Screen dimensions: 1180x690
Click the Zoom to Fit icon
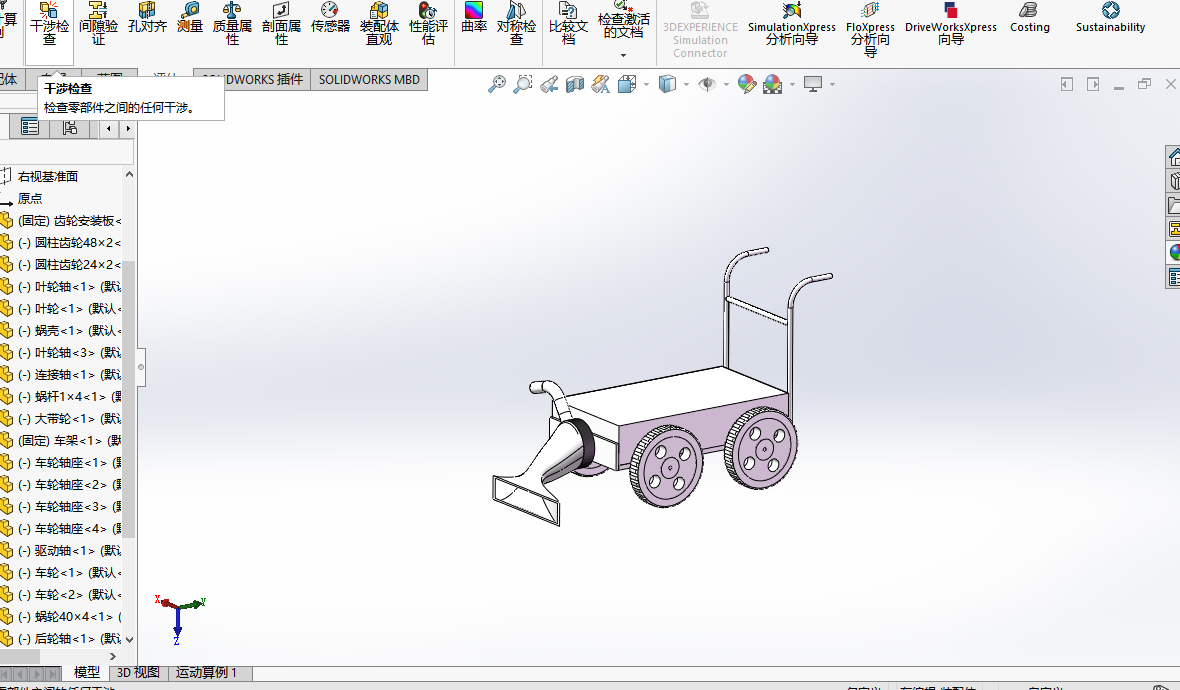coord(497,84)
